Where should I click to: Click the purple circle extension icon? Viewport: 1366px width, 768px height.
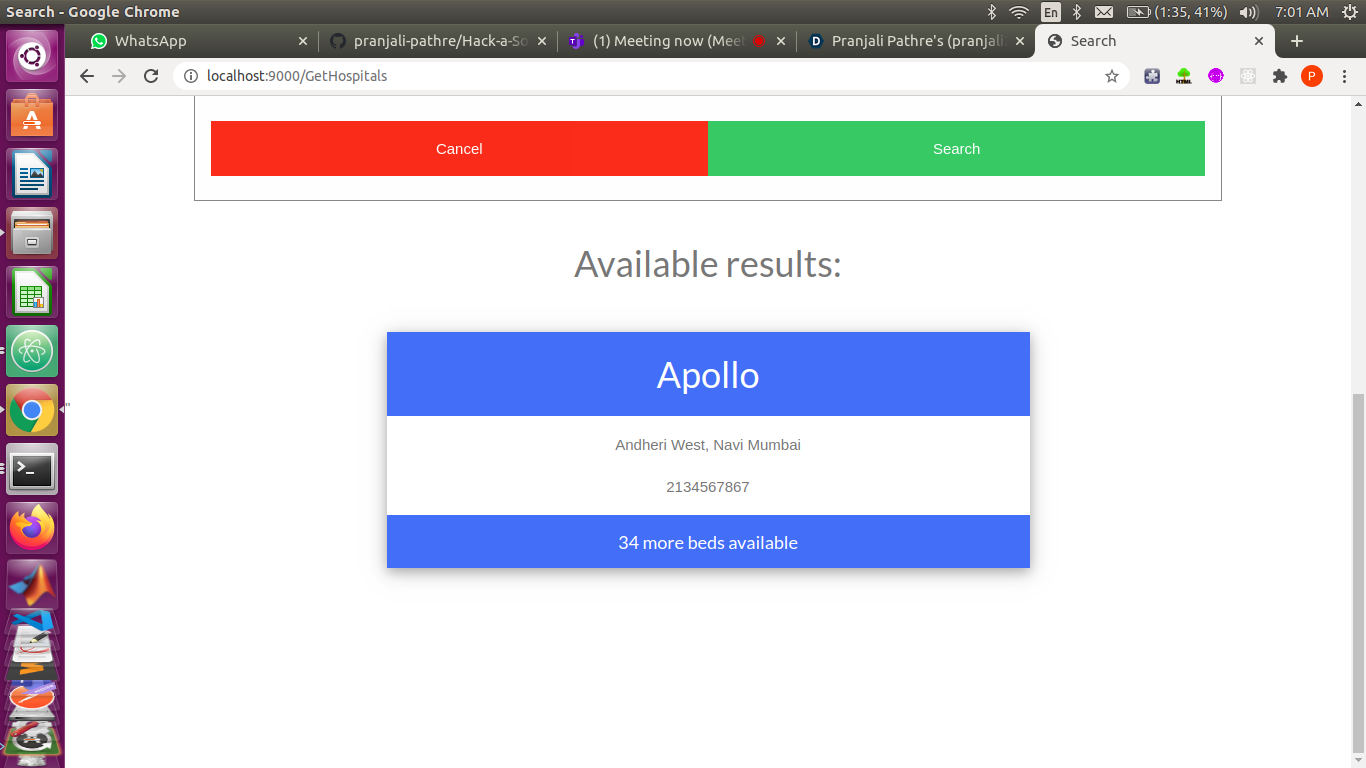click(x=1216, y=76)
